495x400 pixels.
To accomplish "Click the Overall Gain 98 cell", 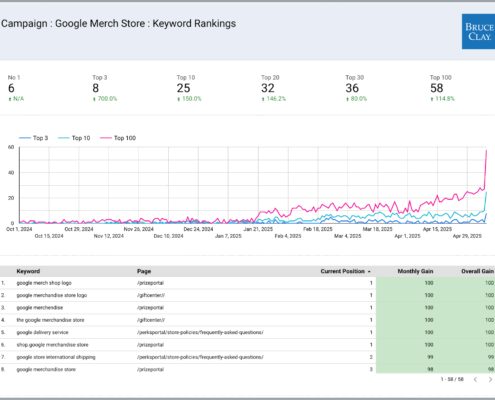I will tap(491, 369).
